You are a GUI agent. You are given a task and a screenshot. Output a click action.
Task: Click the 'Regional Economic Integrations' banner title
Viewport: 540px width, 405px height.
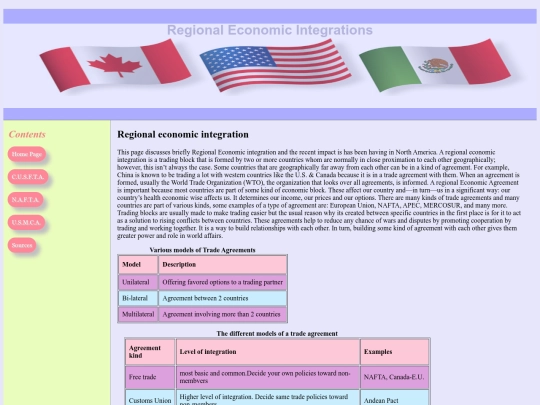tap(270, 30)
